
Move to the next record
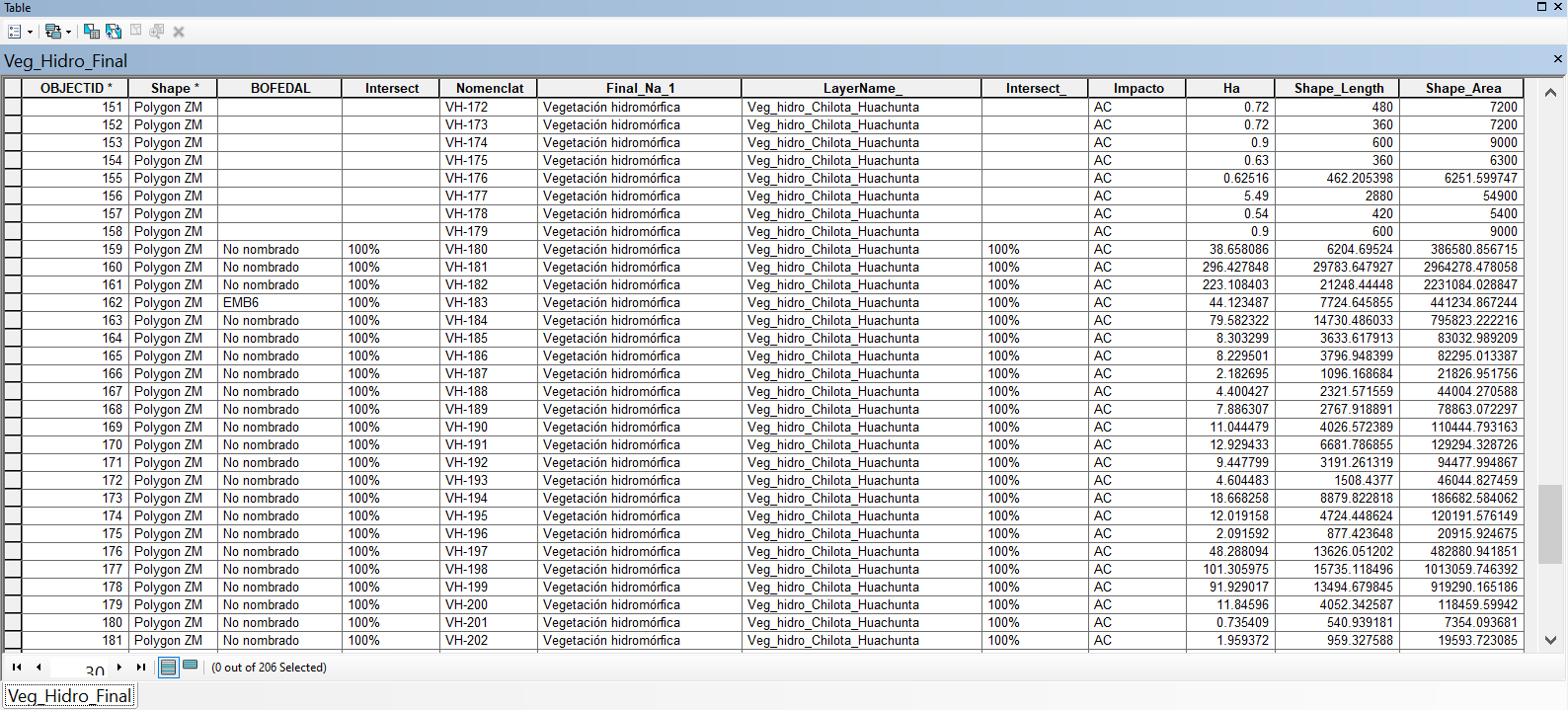click(x=119, y=668)
